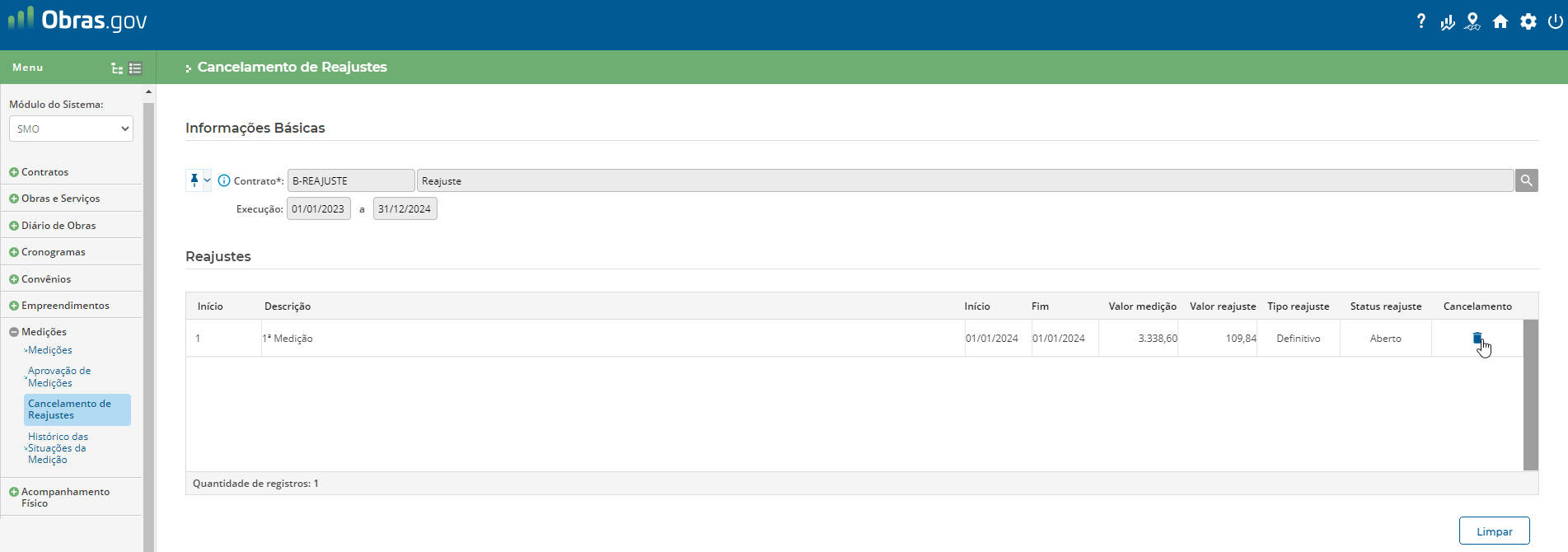Image resolution: width=1568 pixels, height=552 pixels.
Task: Open the statistics chart icon in header
Action: [x=1447, y=22]
